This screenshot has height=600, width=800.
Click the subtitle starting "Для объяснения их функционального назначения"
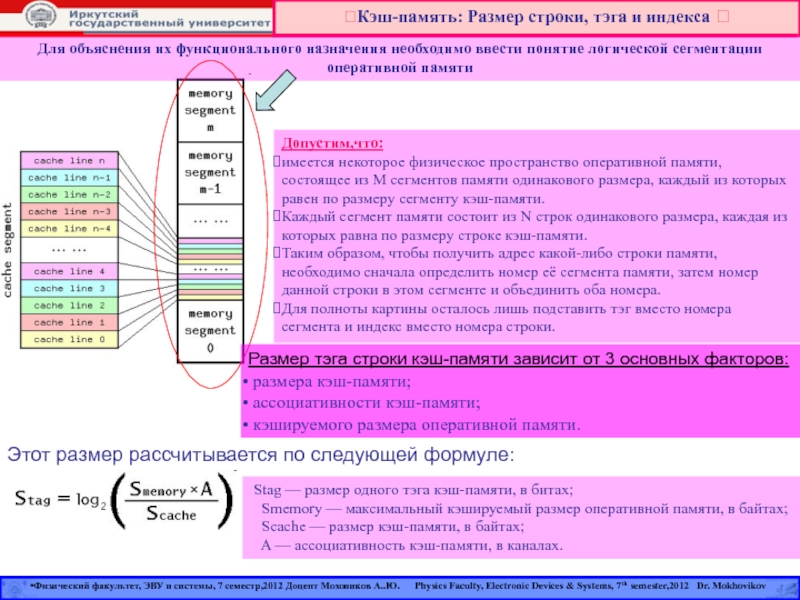point(399,58)
